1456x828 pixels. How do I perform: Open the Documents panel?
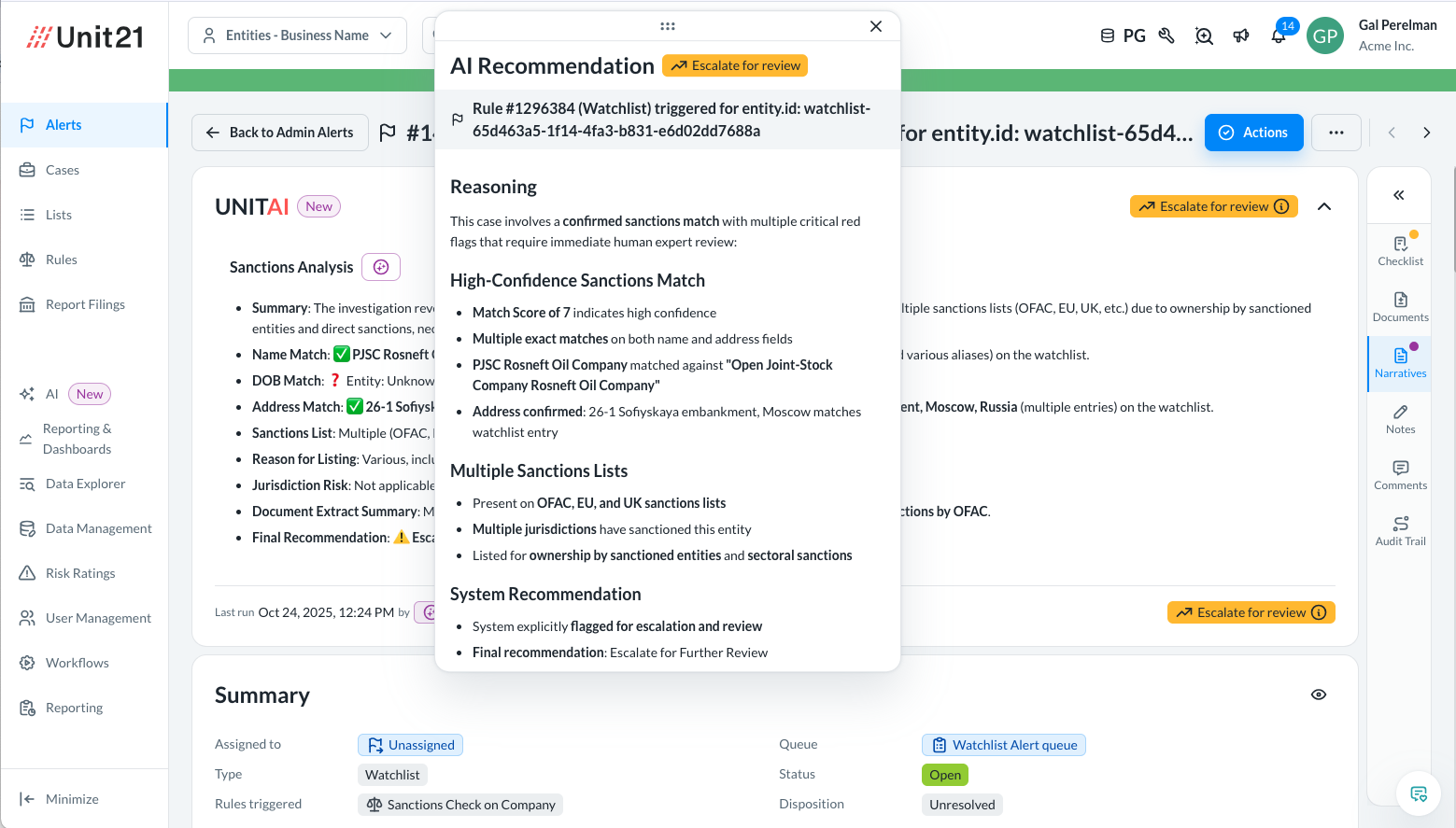click(x=1401, y=306)
